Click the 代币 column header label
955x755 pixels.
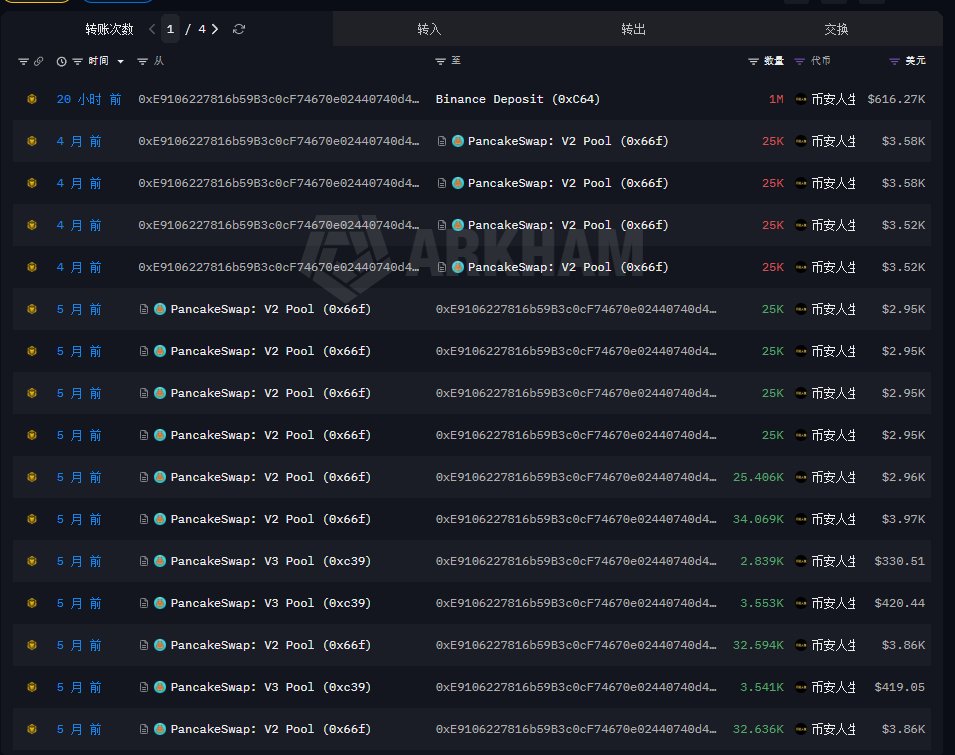[x=820, y=61]
